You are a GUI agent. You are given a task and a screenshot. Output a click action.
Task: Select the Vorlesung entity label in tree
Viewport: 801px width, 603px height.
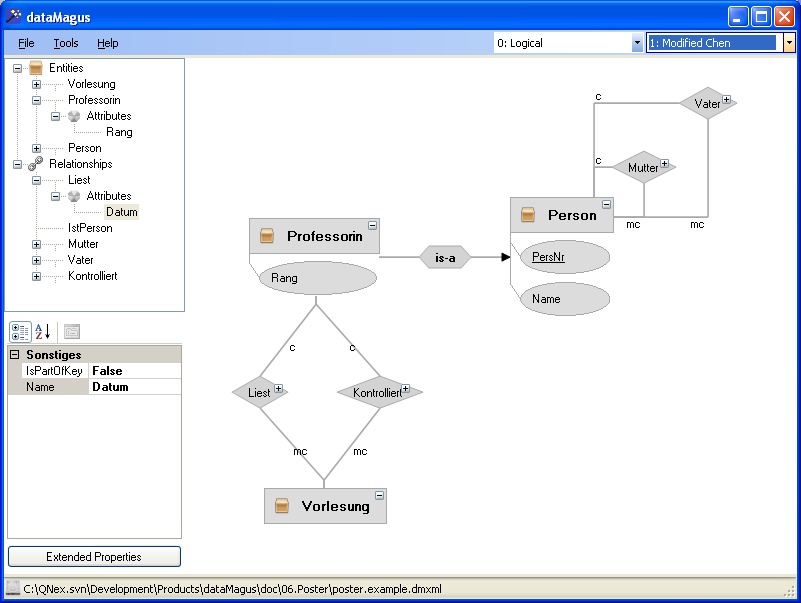click(x=91, y=84)
